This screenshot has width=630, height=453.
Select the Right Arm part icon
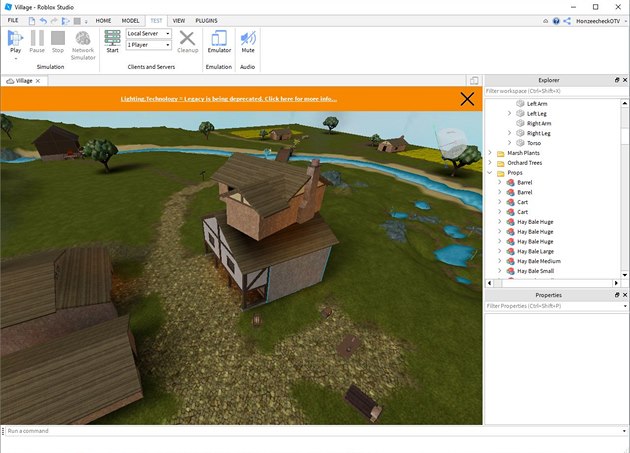(x=520, y=123)
